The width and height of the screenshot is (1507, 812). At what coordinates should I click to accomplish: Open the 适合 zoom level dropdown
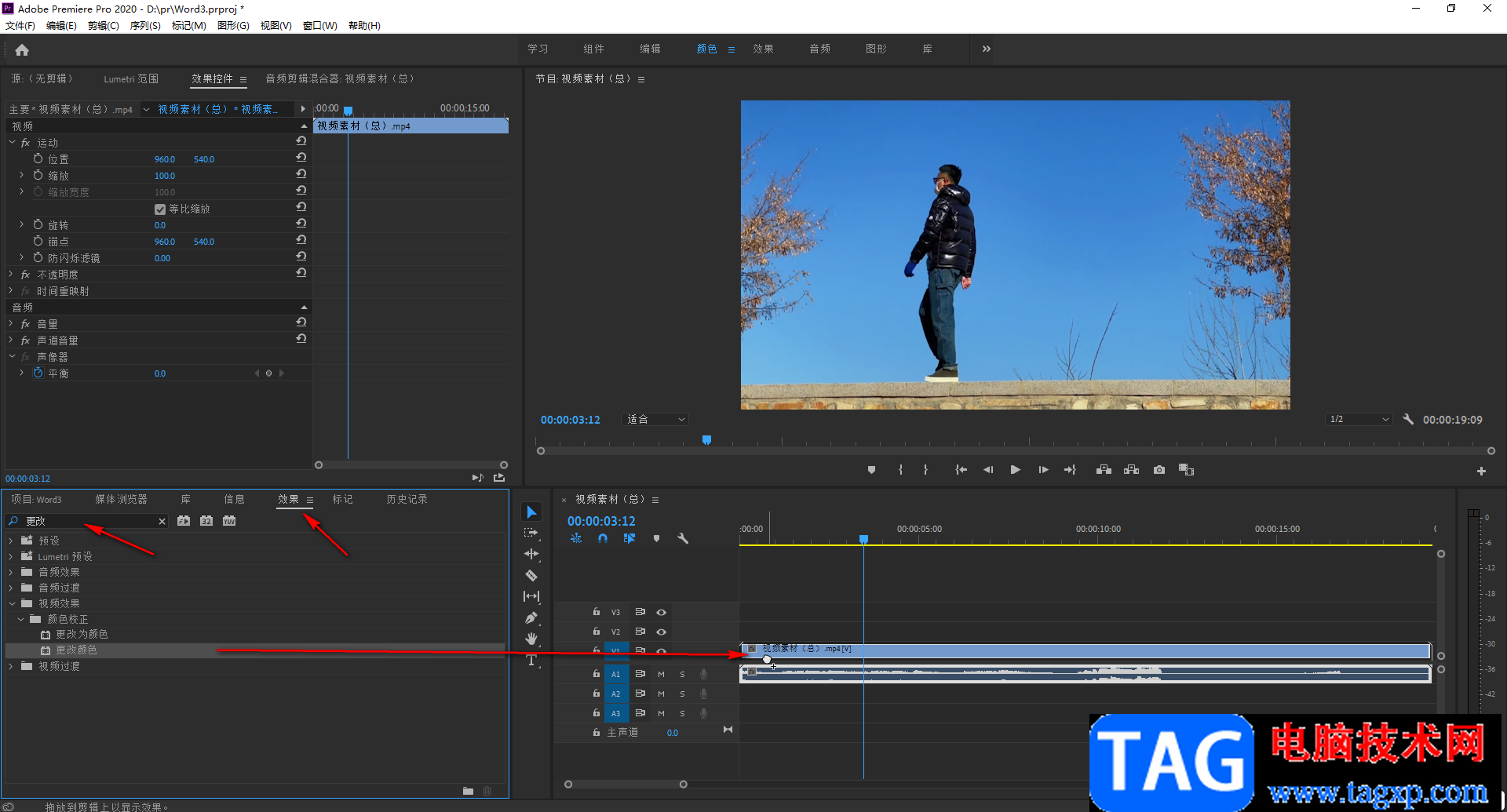655,420
